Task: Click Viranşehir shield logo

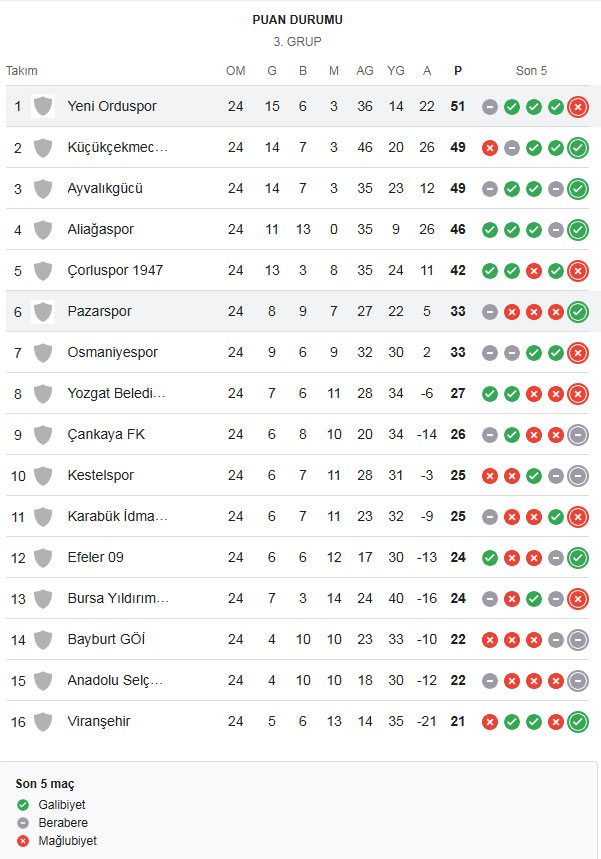Action: (43, 721)
